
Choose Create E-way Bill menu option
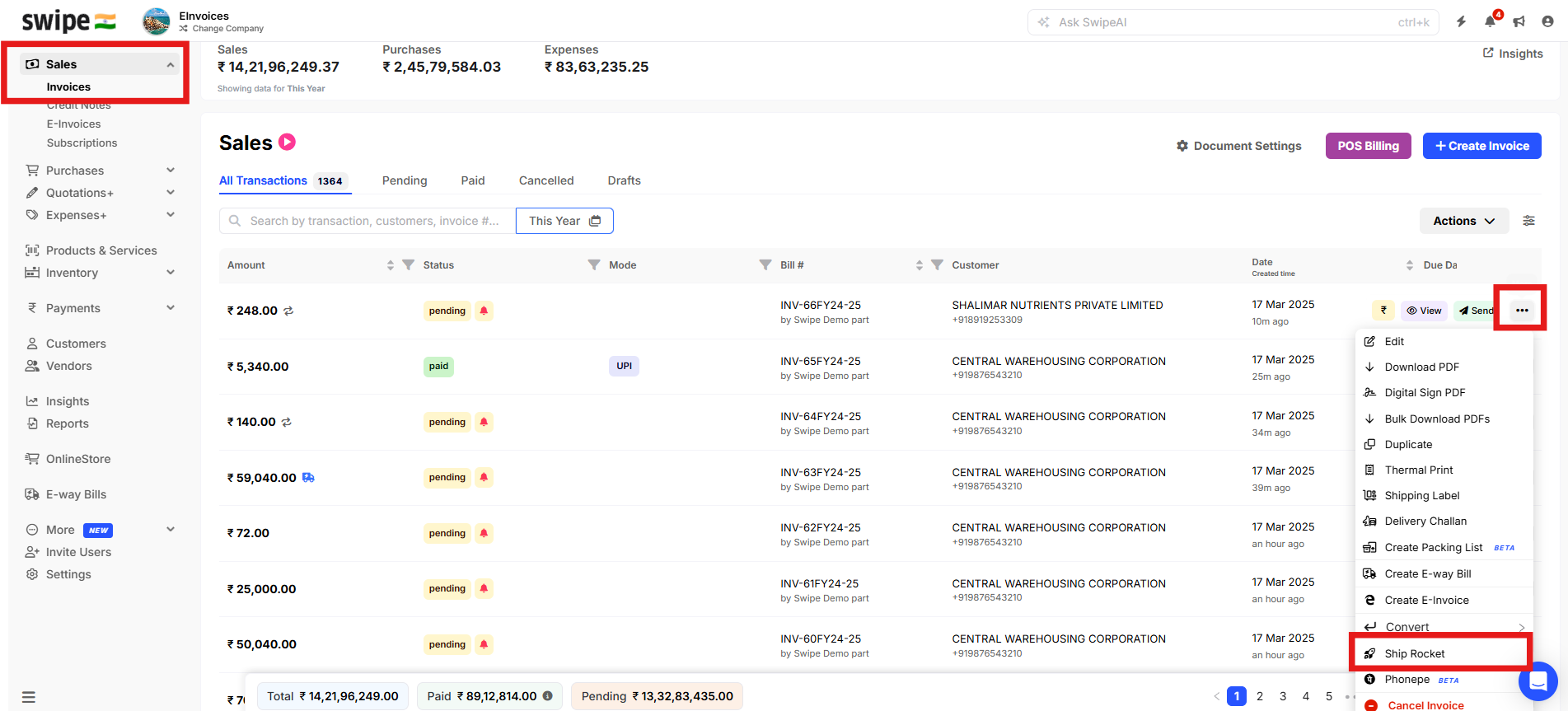1444,573
